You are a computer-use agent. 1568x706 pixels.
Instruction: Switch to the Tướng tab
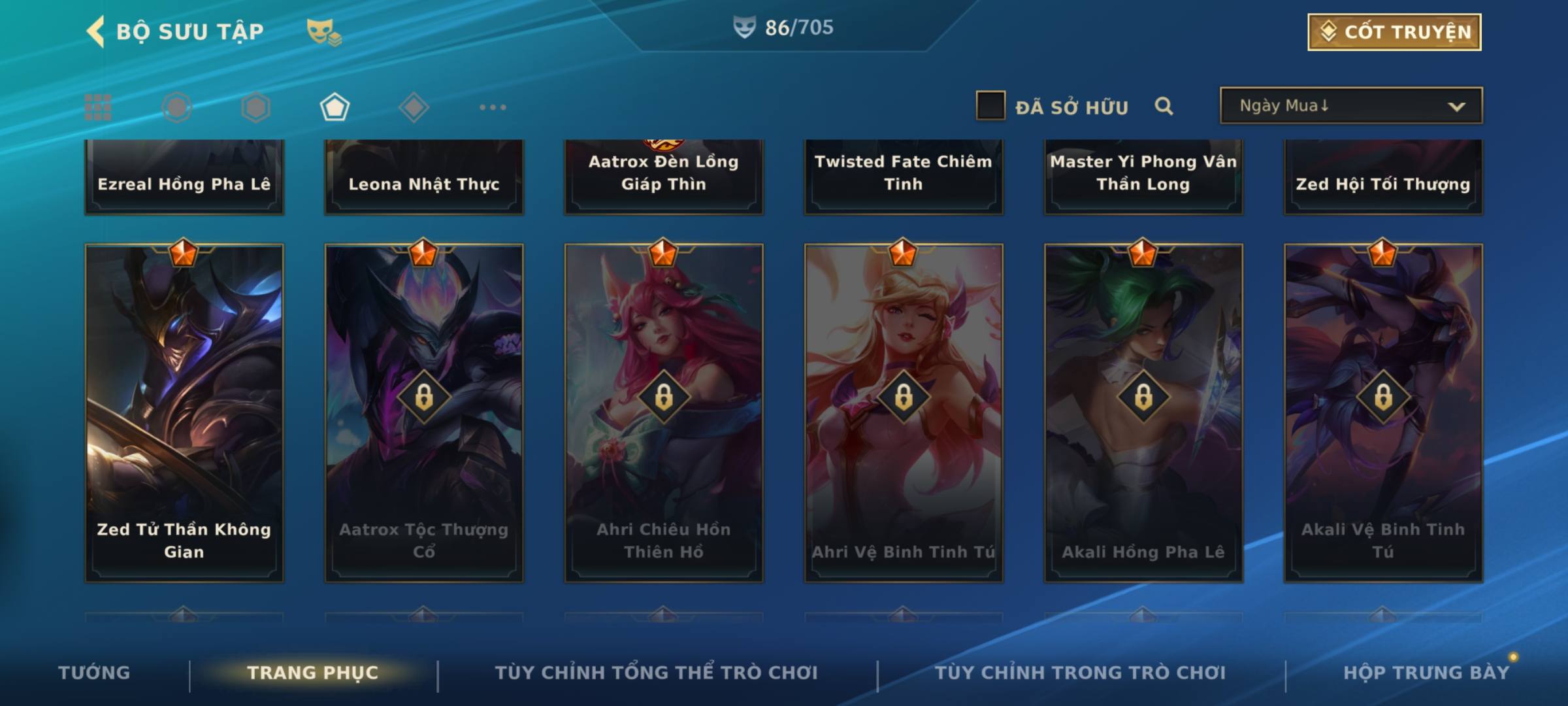tap(94, 673)
